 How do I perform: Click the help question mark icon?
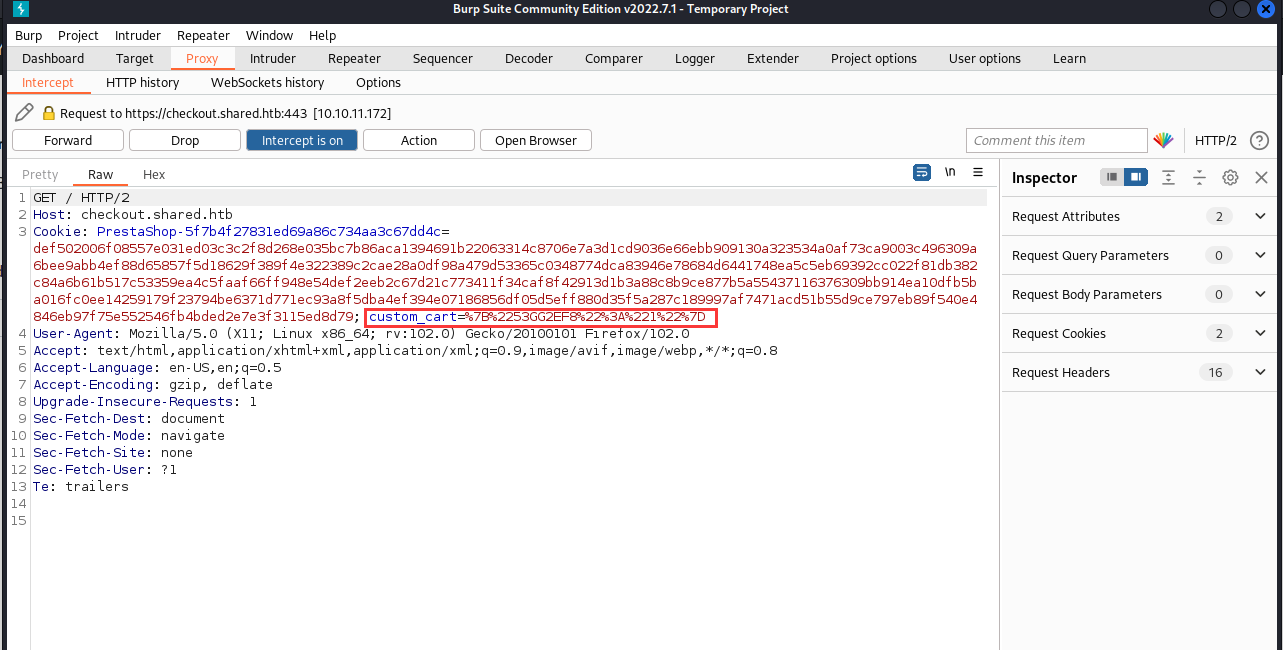pos(1259,140)
